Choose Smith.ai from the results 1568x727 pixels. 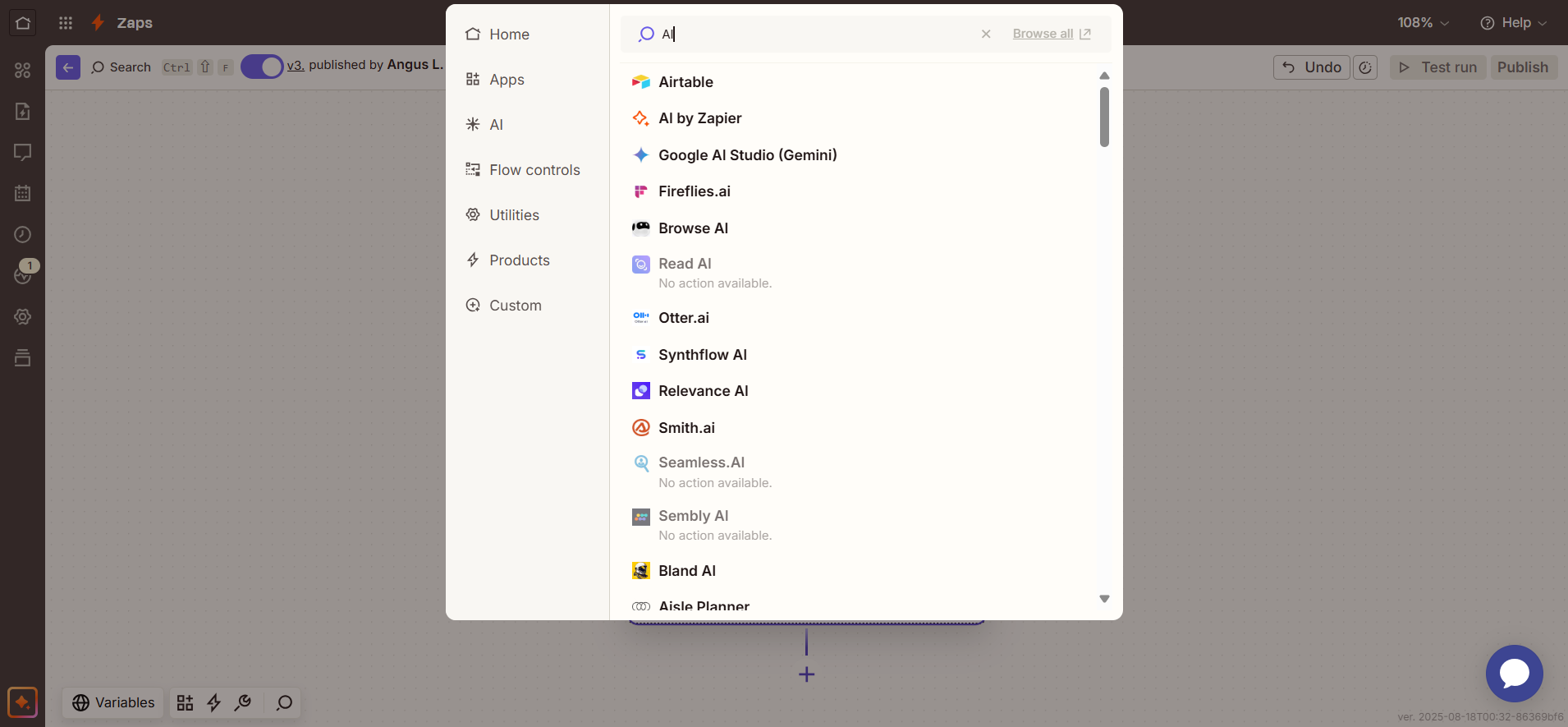(x=858, y=428)
